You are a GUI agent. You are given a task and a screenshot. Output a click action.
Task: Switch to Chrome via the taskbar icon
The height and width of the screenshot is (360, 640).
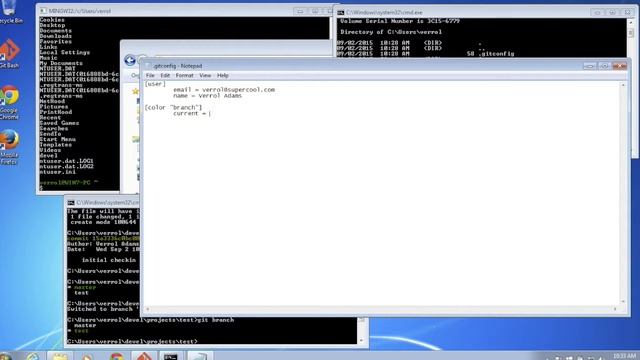point(116,357)
